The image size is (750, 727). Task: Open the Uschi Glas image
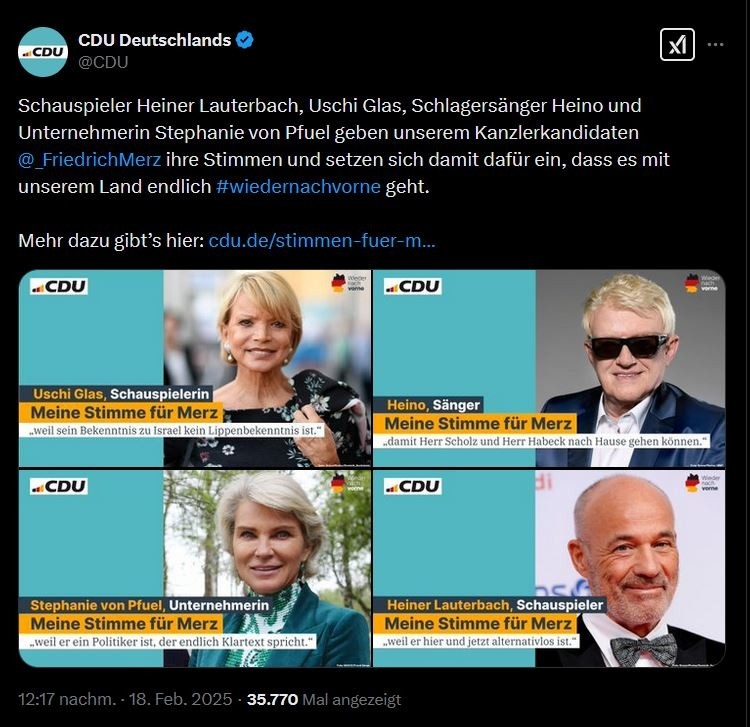195,368
